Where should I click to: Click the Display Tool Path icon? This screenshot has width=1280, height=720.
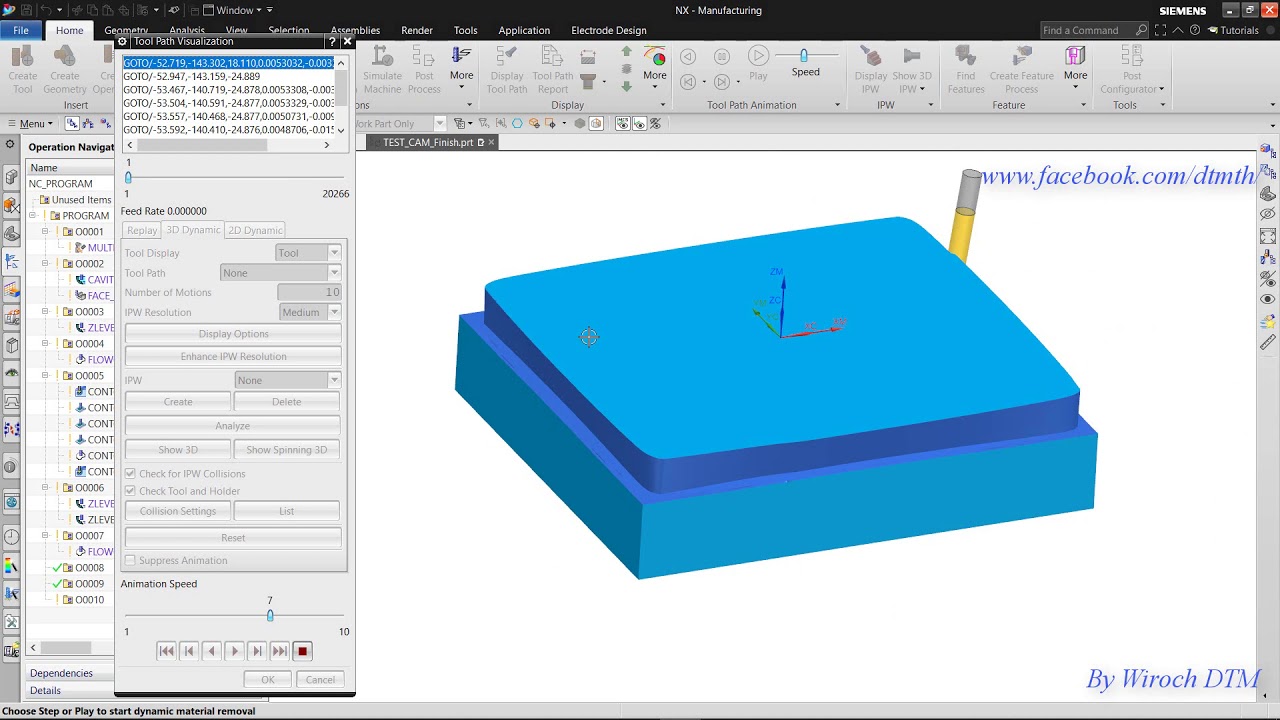507,56
